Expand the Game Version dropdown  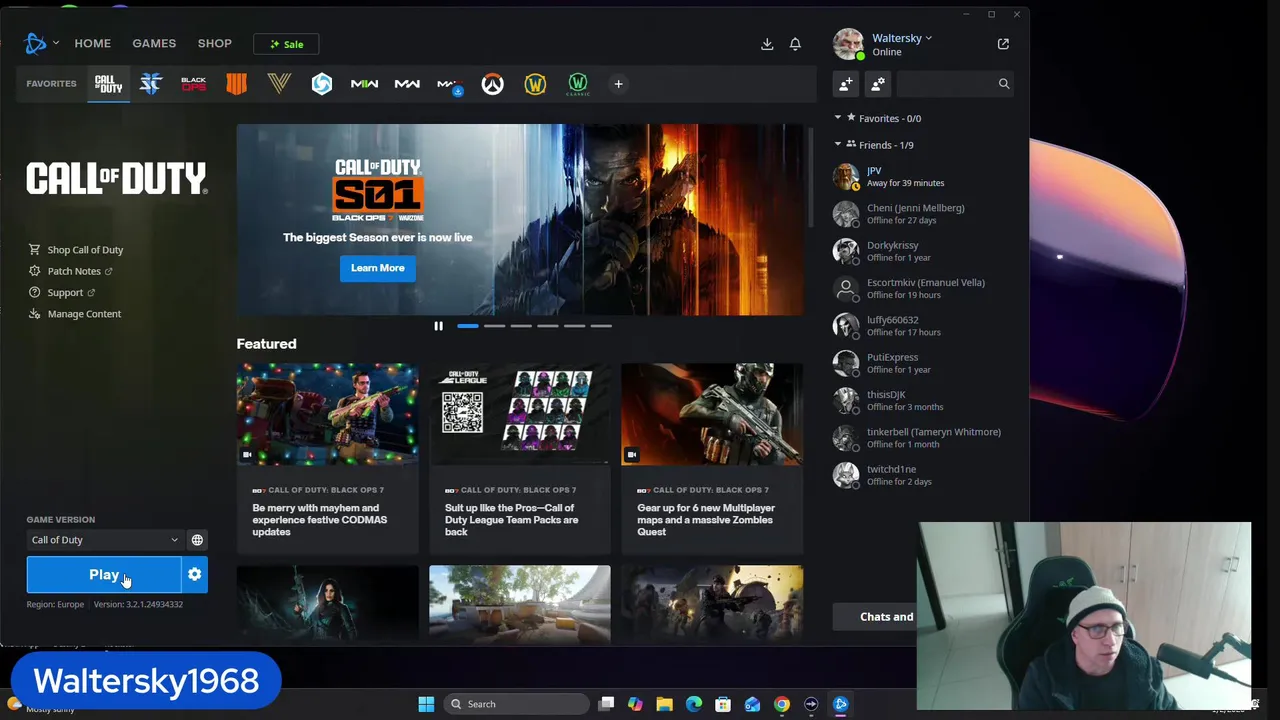coord(104,540)
